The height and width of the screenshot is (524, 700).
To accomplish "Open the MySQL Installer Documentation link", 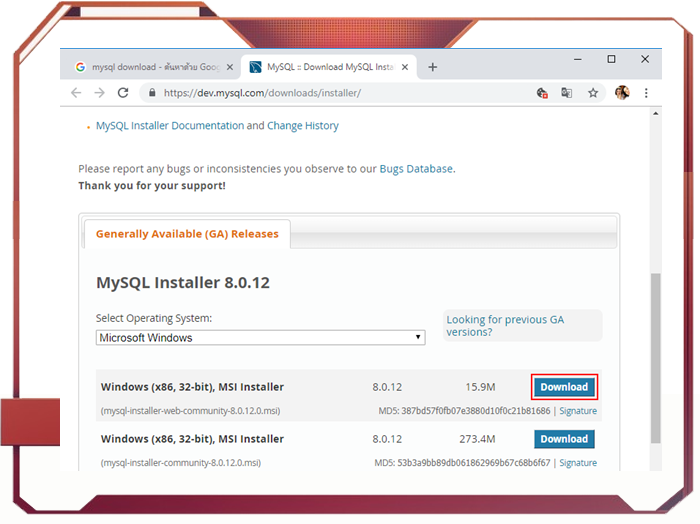I will point(170,126).
